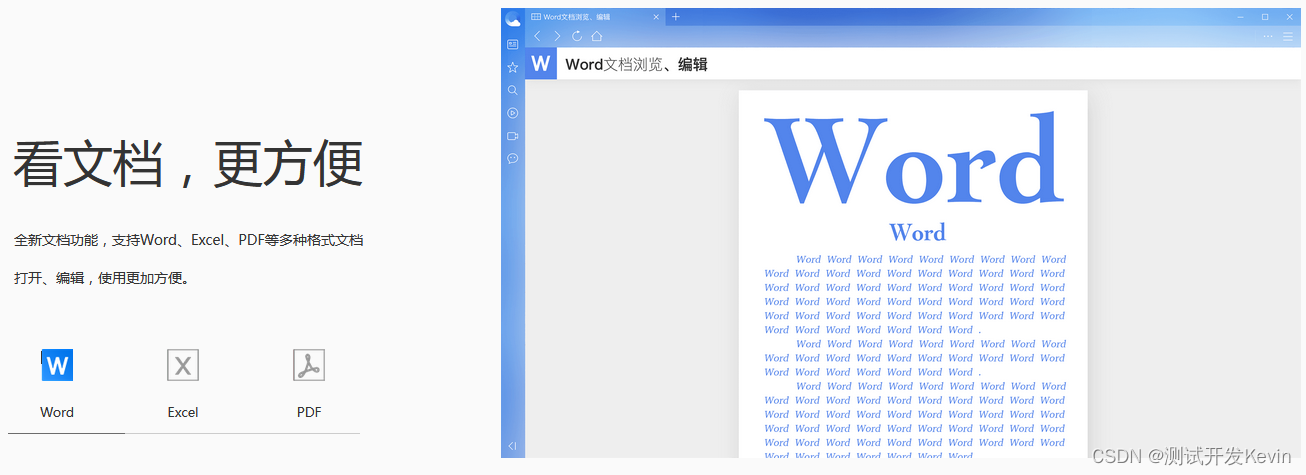1306x475 pixels.
Task: Click the blue W document logo
Action: click(541, 64)
